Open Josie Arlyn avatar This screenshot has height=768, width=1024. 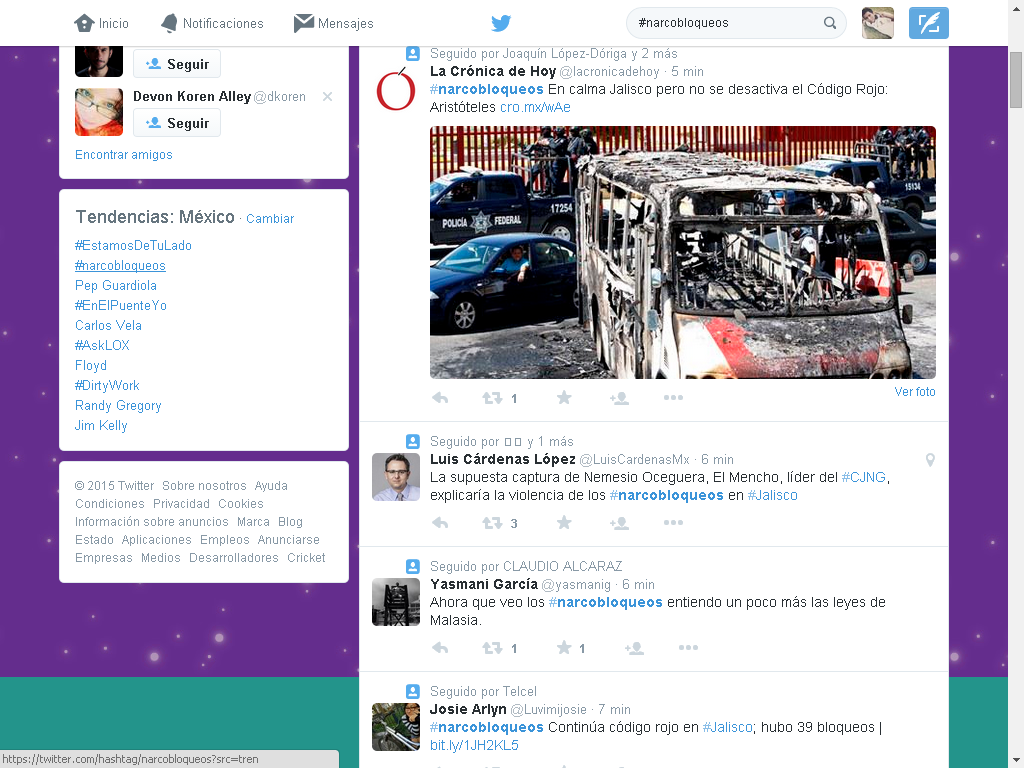point(396,727)
